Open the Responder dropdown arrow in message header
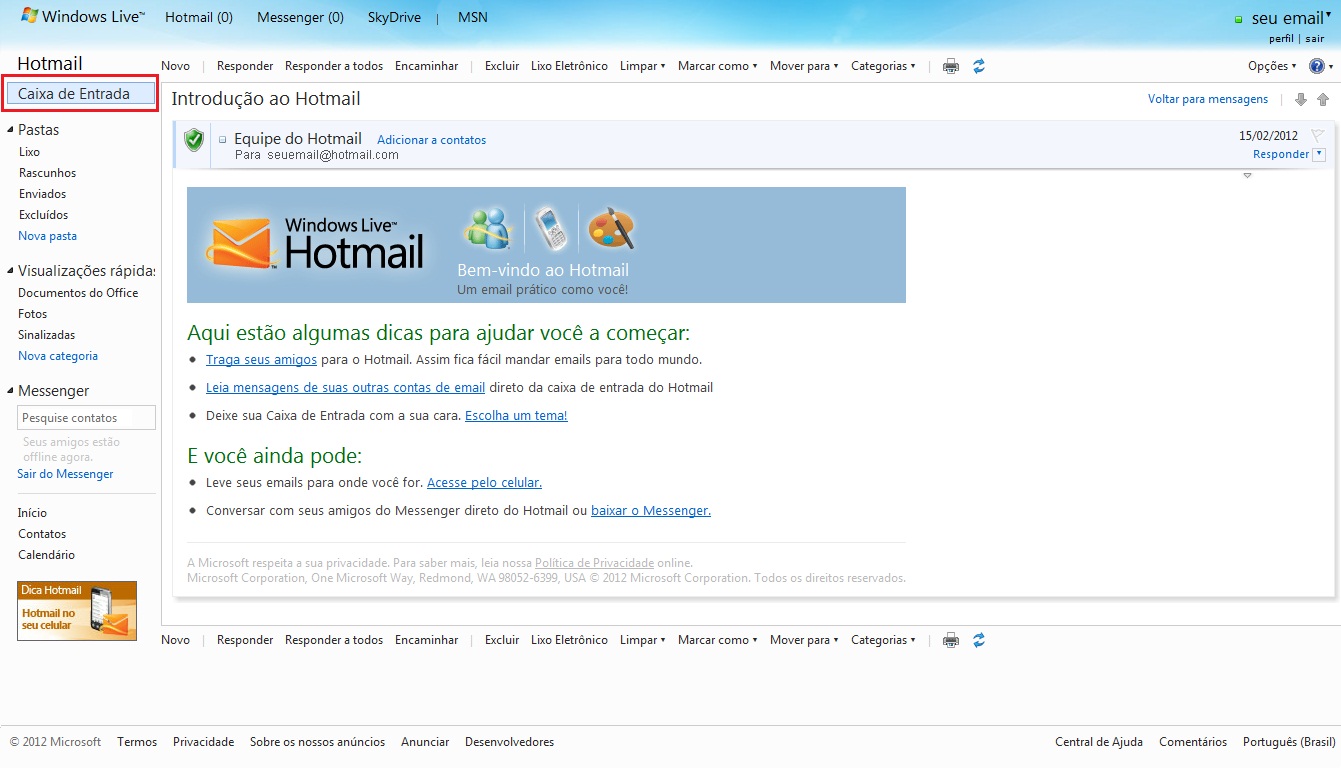Image resolution: width=1341 pixels, height=768 pixels. [1319, 154]
